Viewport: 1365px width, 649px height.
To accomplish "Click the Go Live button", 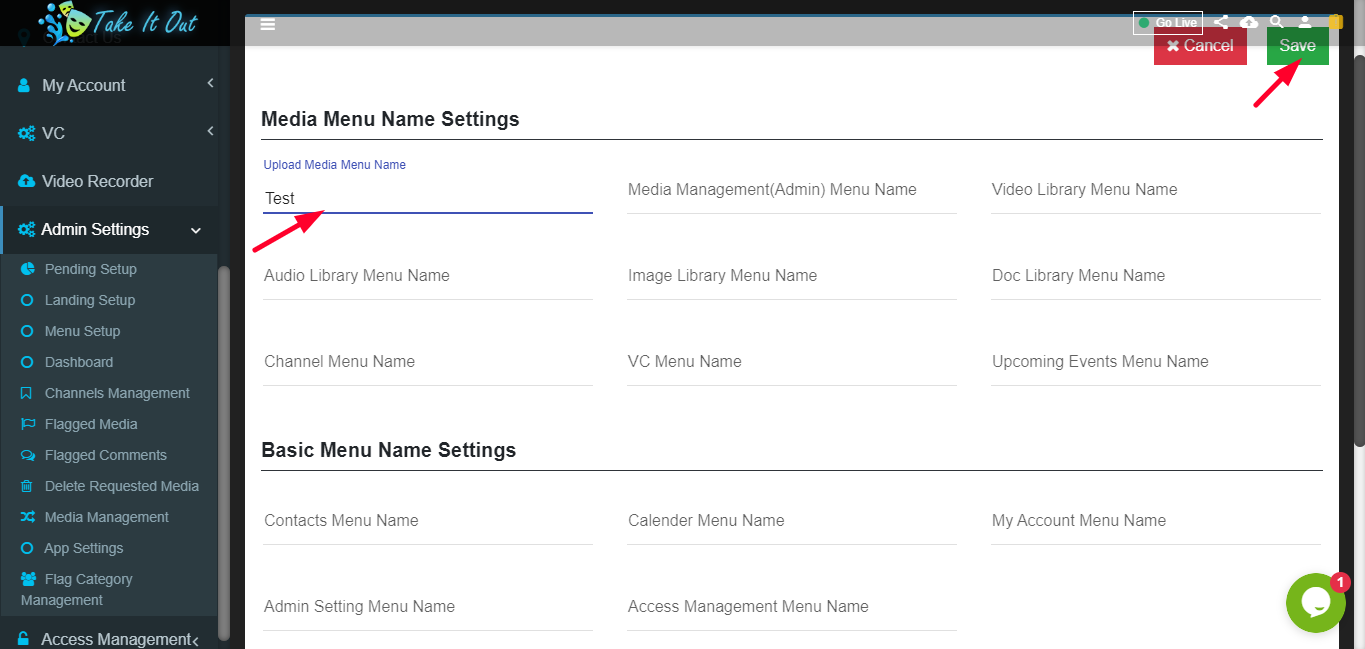I will click(x=1167, y=22).
